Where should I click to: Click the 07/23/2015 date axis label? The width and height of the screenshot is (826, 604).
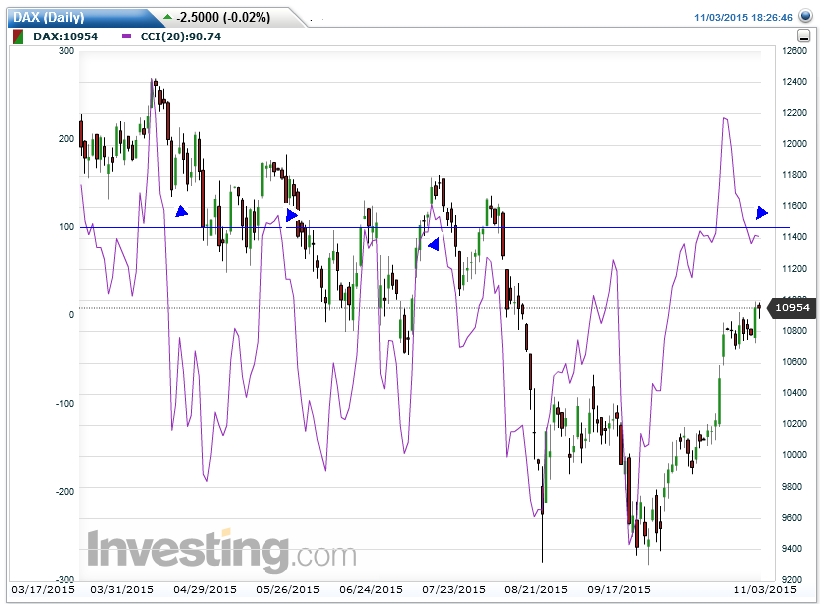(x=454, y=589)
